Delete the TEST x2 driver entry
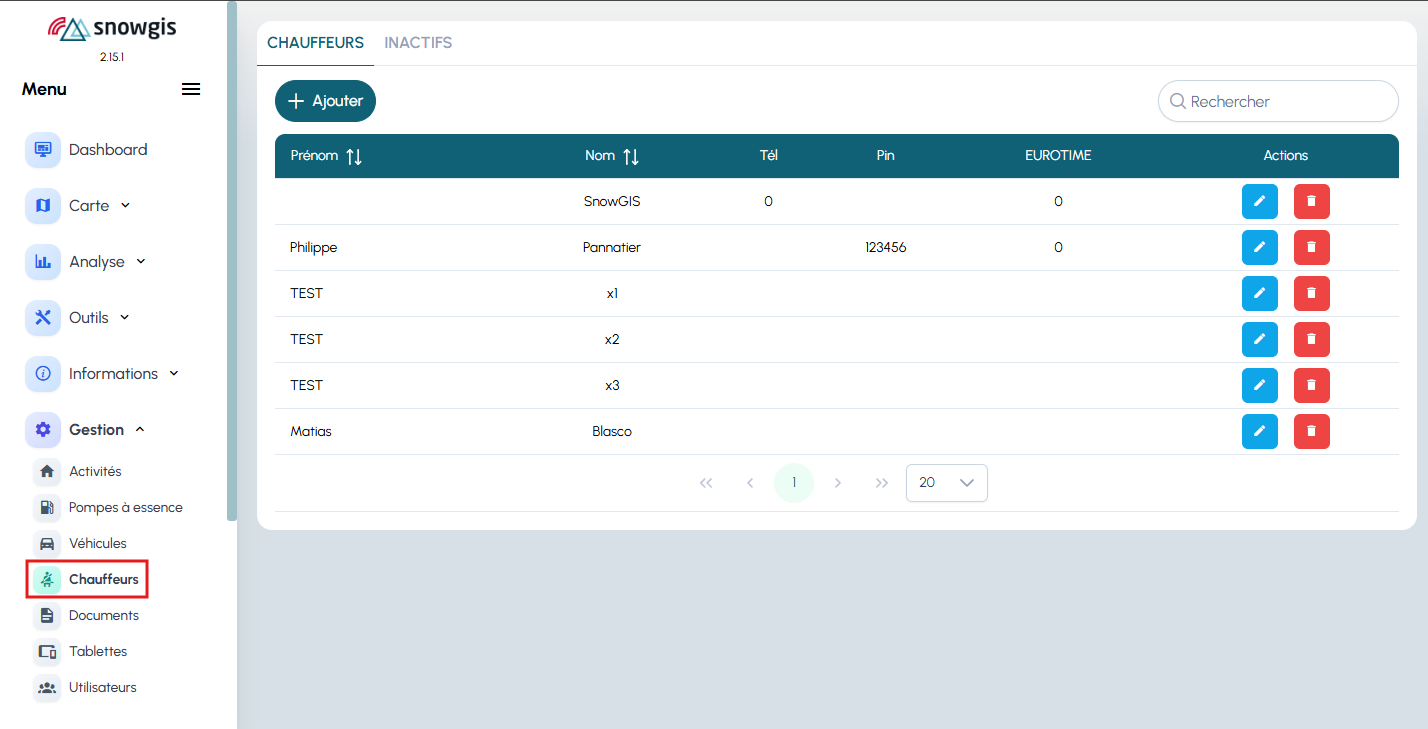This screenshot has height=729, width=1428. (1311, 340)
